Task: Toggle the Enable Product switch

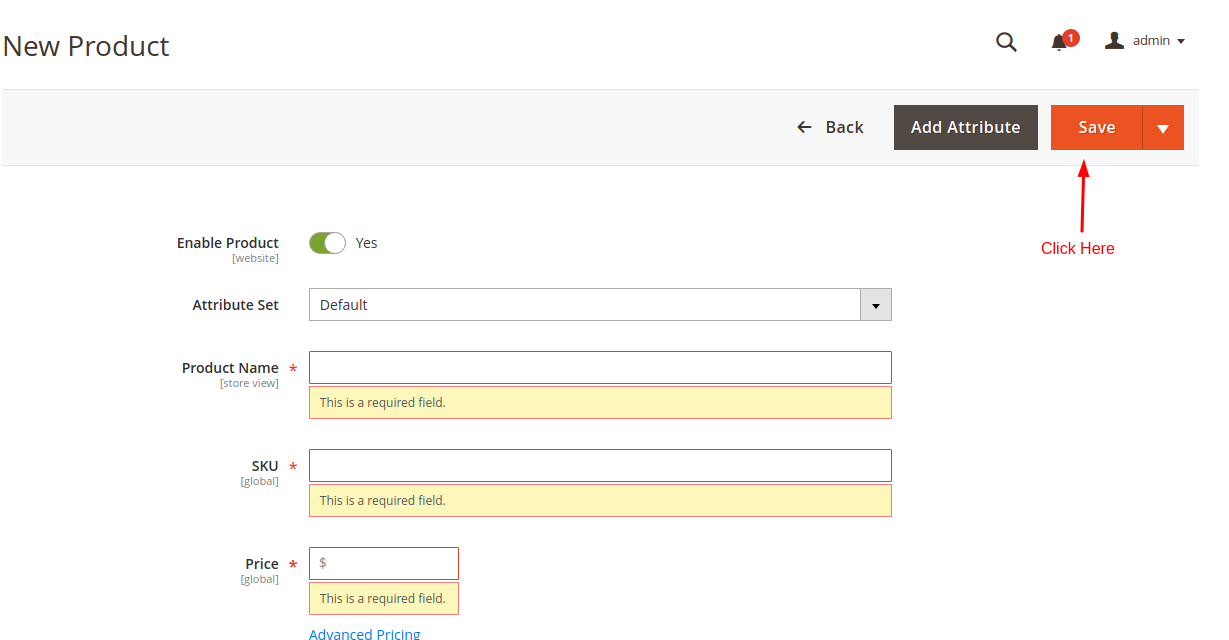Action: (327, 243)
